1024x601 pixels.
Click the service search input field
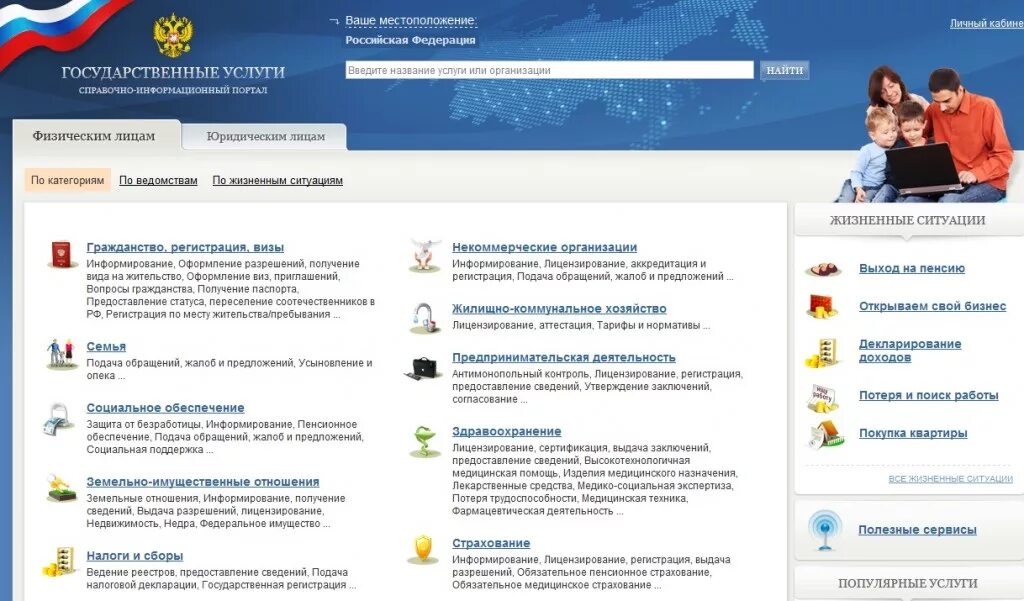[x=548, y=70]
